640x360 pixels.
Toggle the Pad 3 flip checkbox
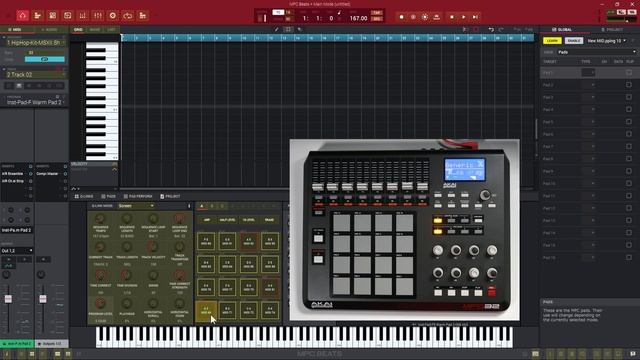click(x=629, y=97)
